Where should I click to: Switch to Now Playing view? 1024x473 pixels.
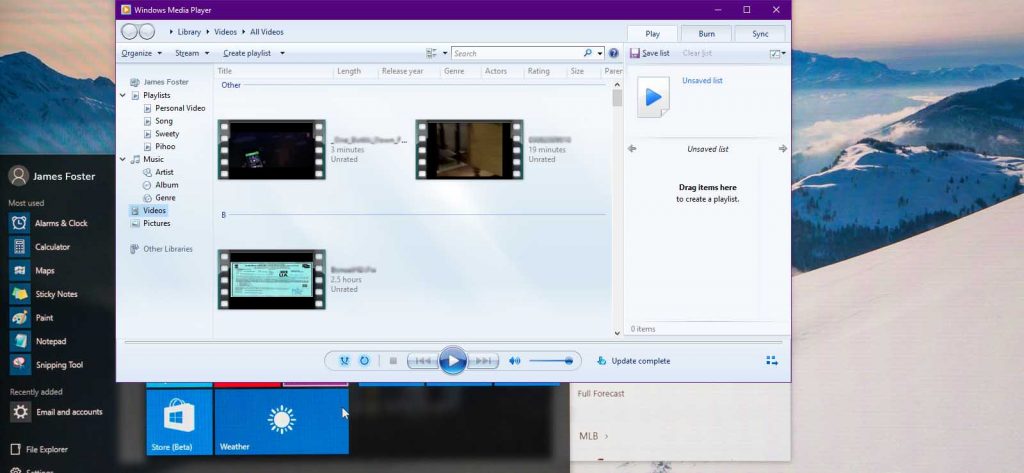pyautogui.click(x=771, y=361)
